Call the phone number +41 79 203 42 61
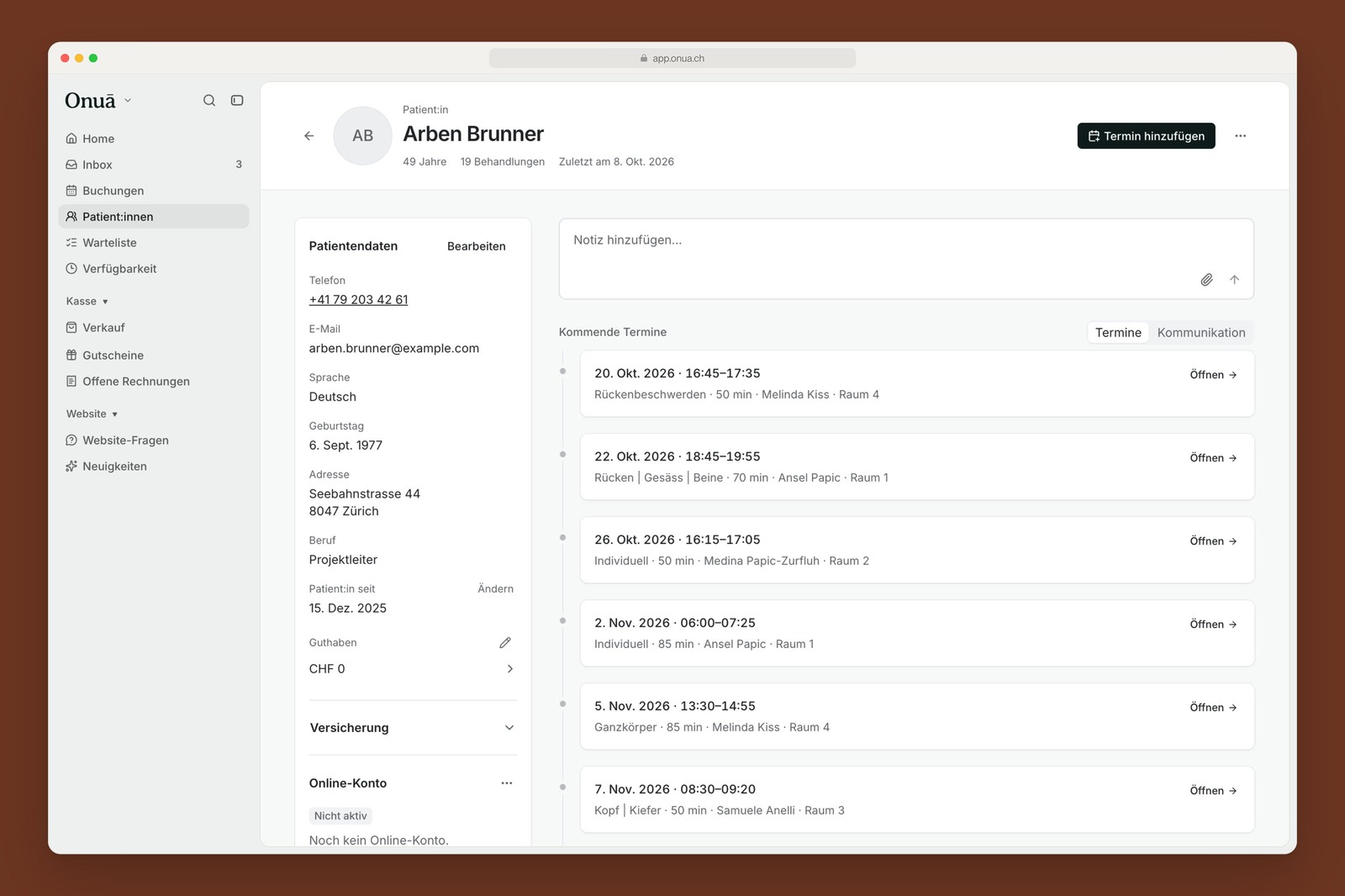 point(358,299)
